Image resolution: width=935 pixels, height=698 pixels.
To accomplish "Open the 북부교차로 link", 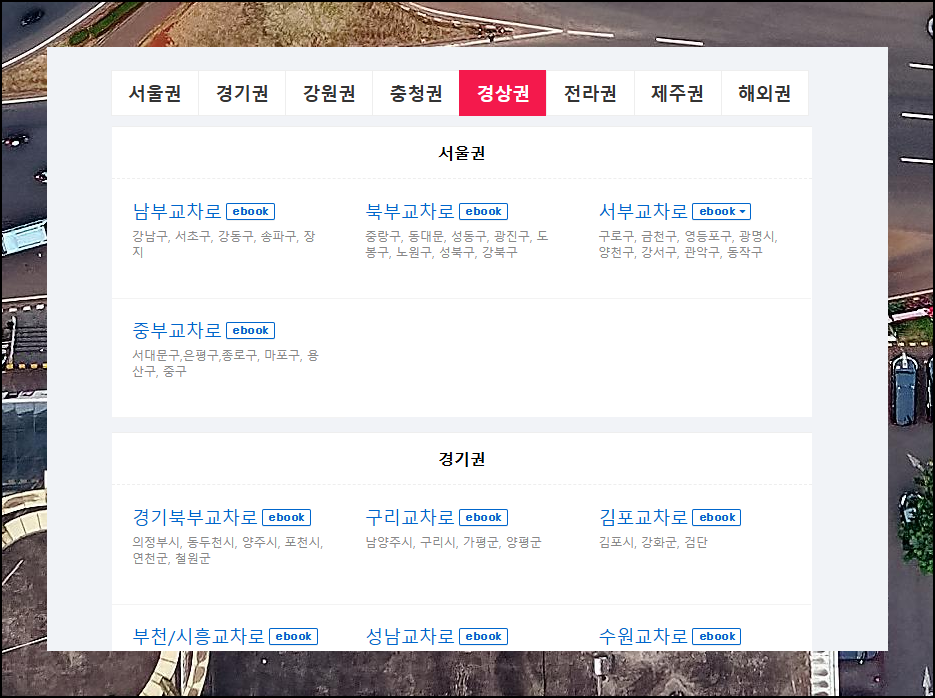I will [410, 211].
